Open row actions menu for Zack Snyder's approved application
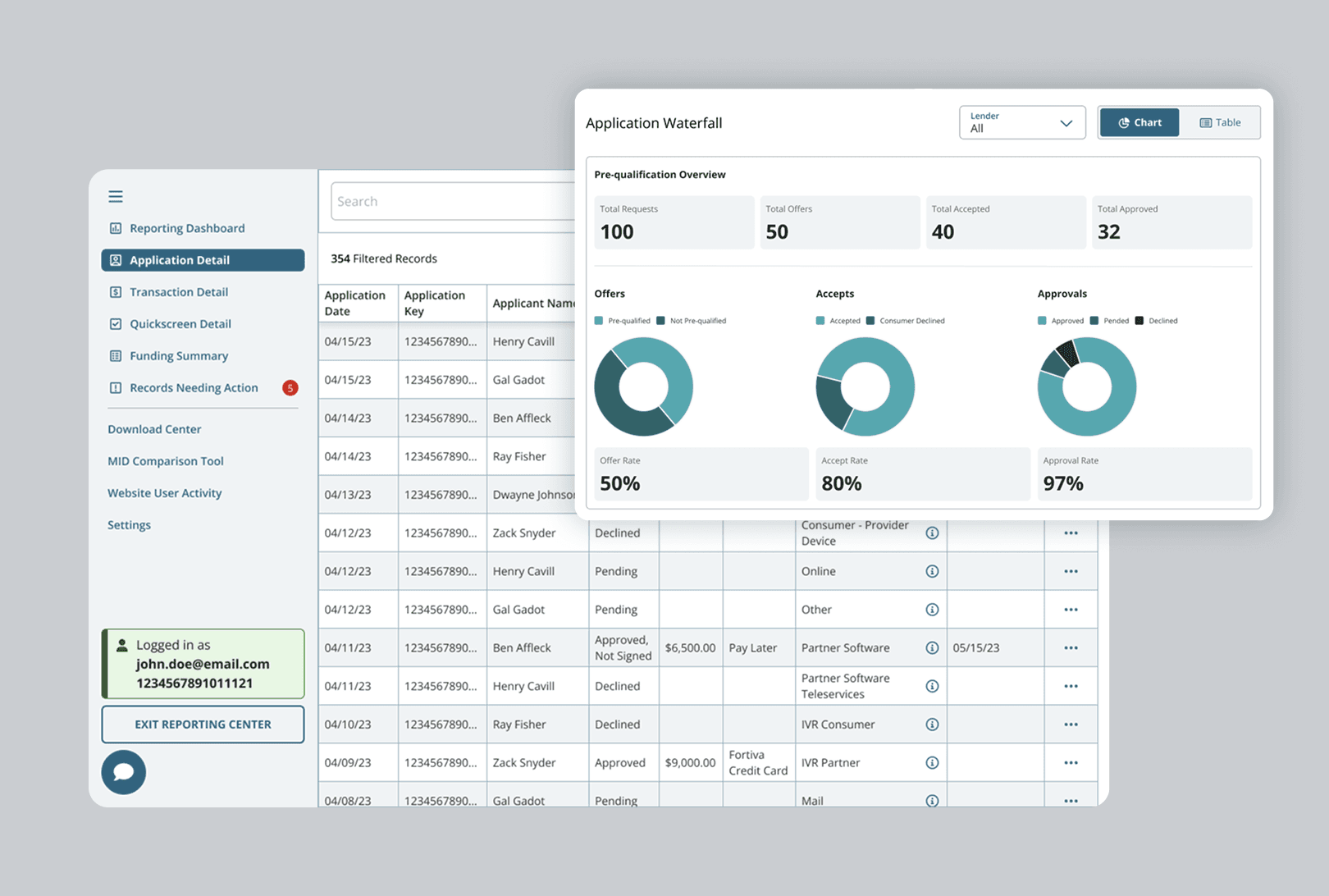Screen dimensions: 1329x896 coord(1071,762)
